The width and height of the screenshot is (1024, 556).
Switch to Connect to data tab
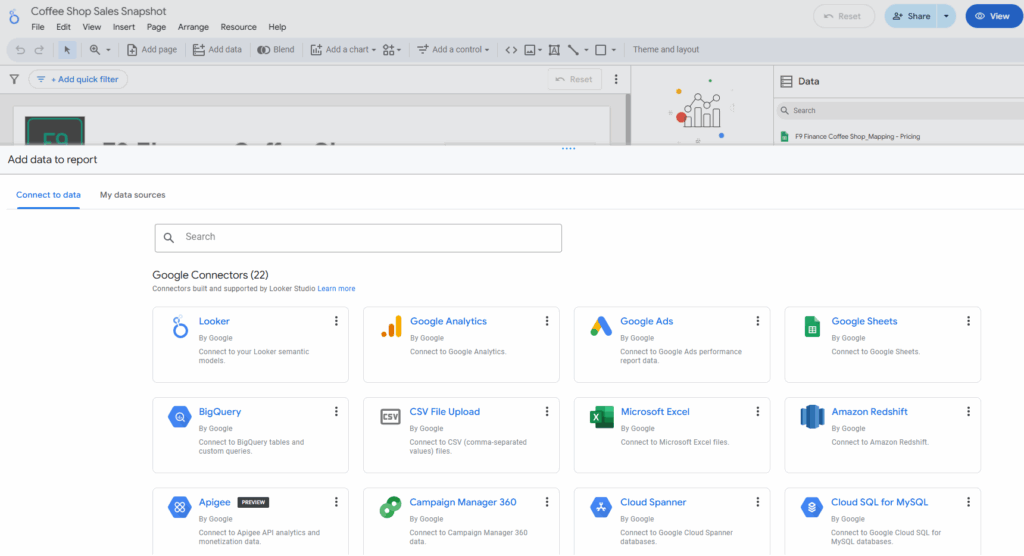click(x=48, y=195)
